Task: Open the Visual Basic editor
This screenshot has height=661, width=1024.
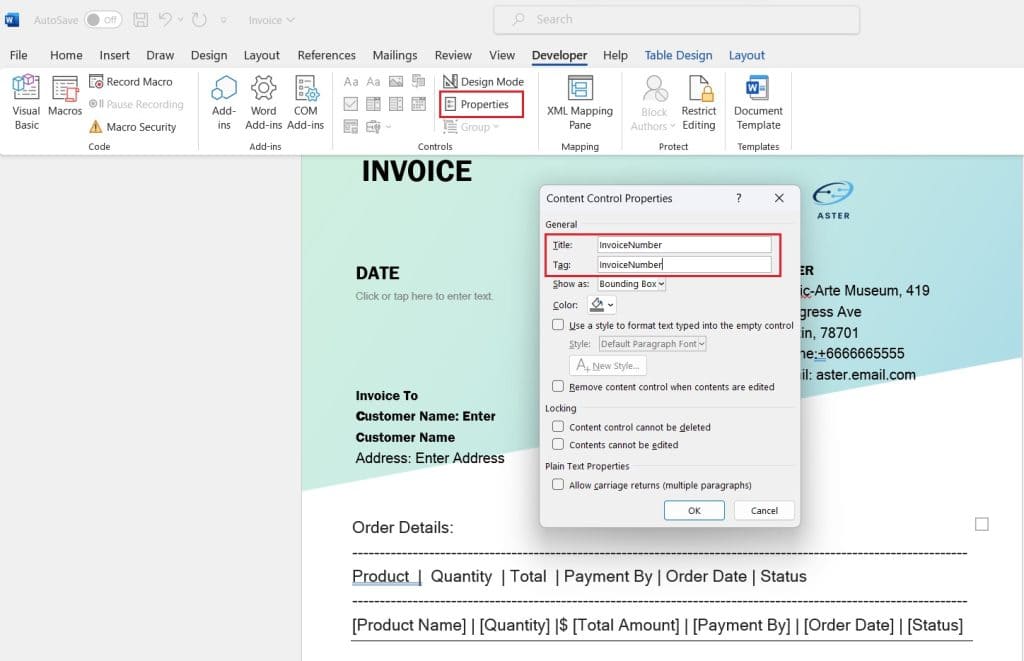Action: pos(26,102)
